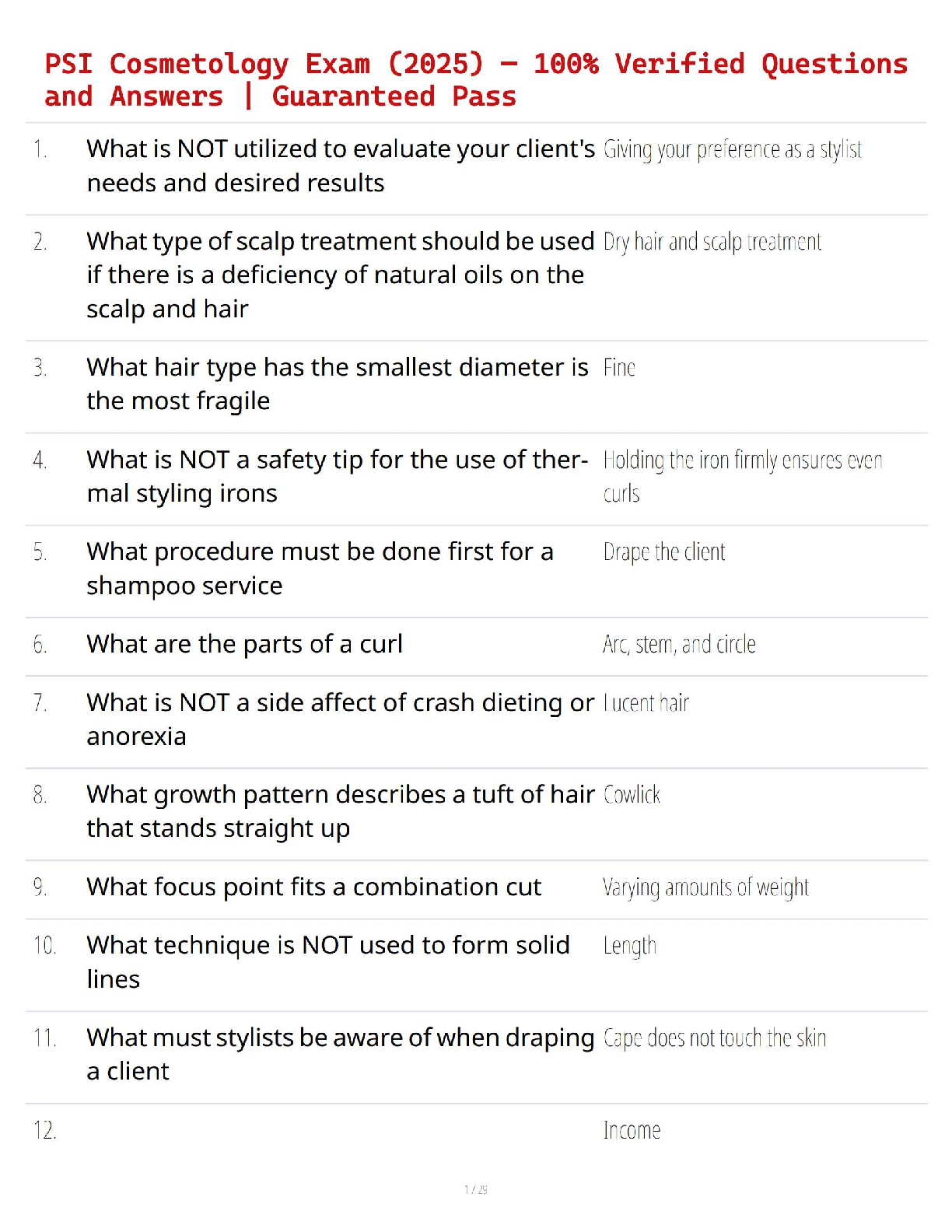Click the 'Drape the client' answer
952x1232 pixels.
point(663,552)
